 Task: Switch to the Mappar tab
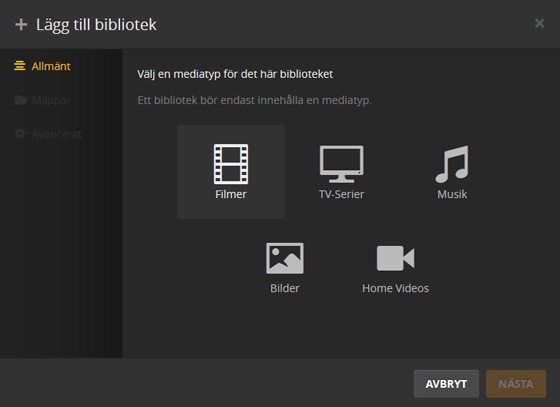click(x=42, y=100)
